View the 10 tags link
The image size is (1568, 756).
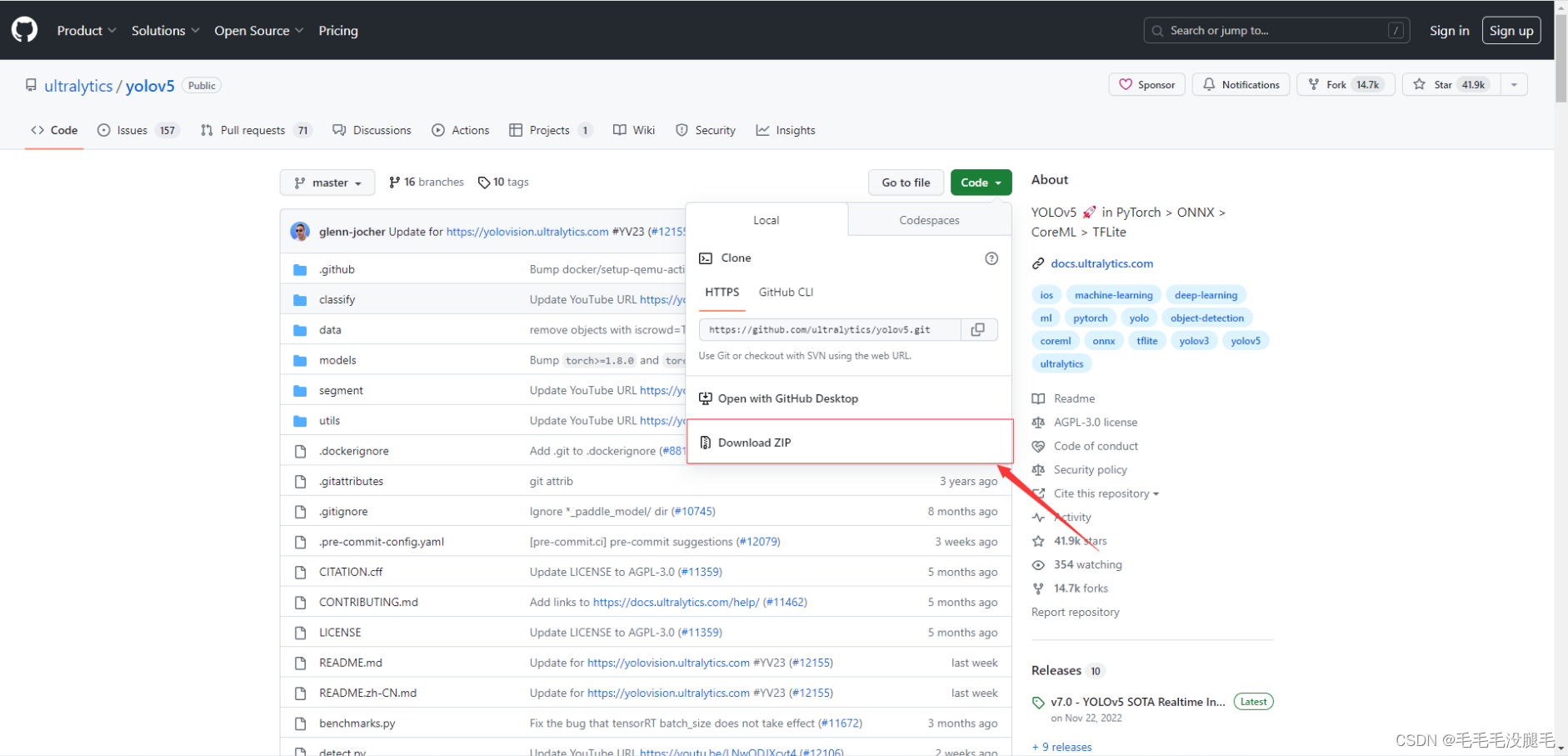[503, 183]
